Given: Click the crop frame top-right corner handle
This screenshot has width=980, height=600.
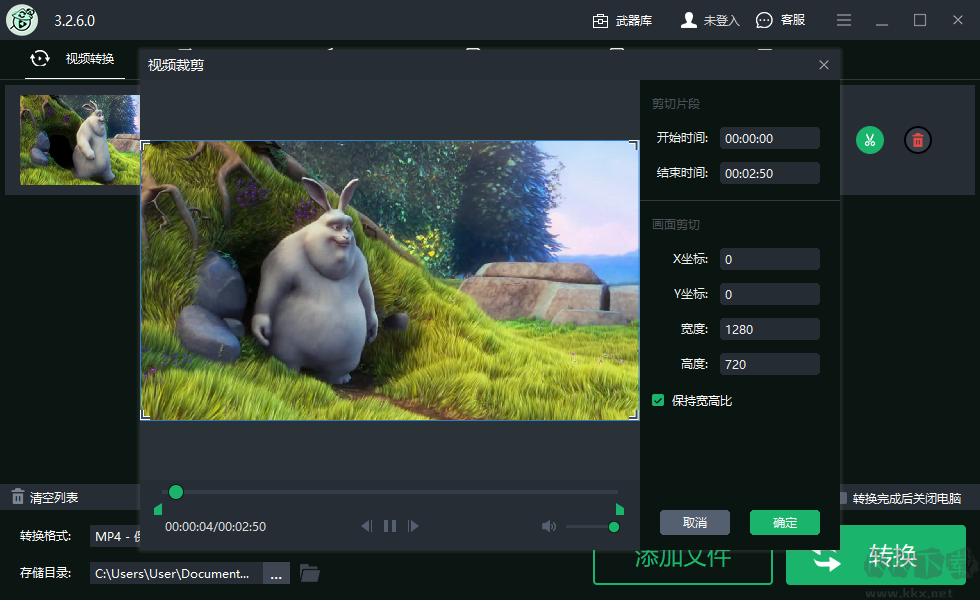Looking at the screenshot, I should coord(634,145).
